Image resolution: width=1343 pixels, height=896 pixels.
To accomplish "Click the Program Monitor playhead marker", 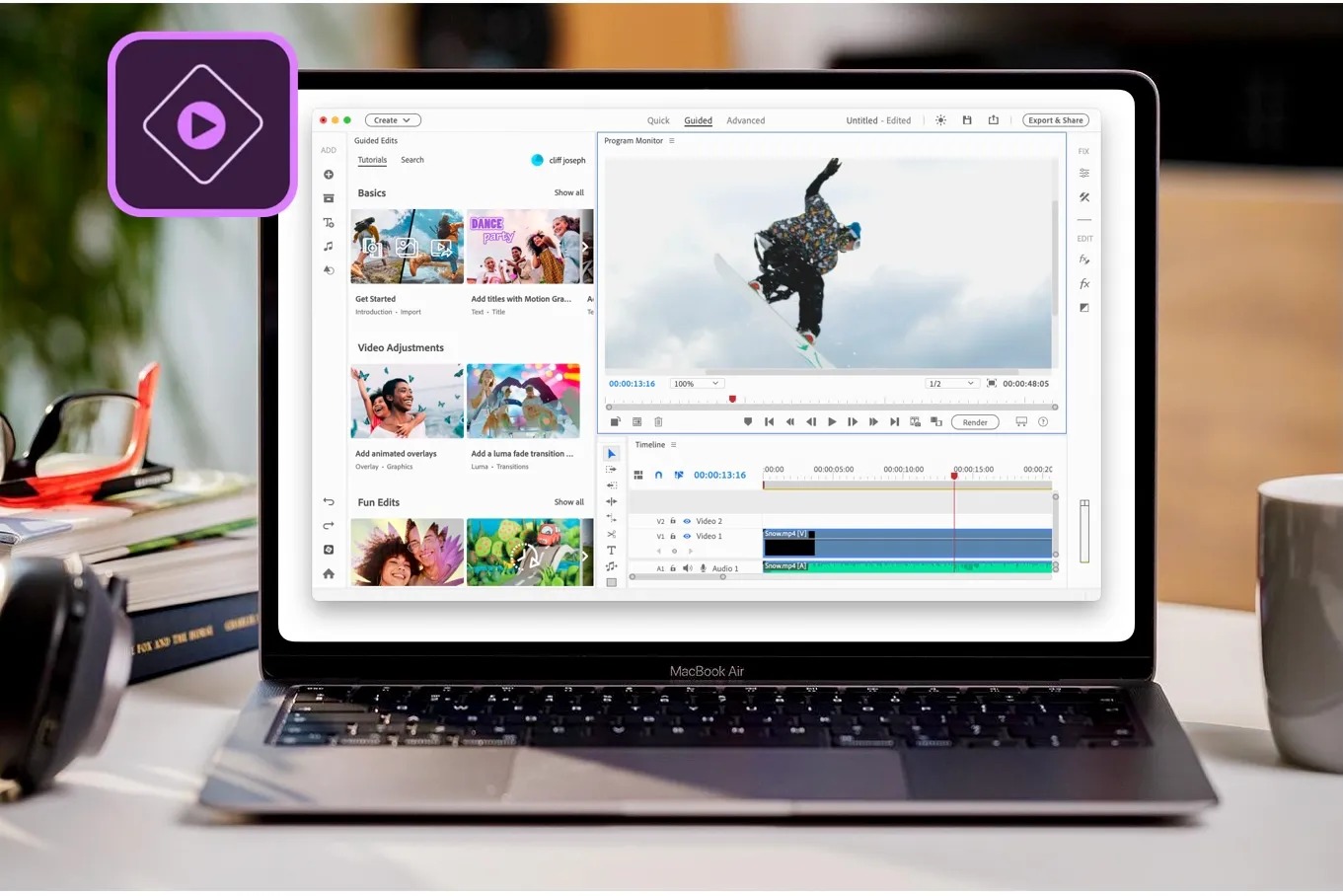I will click(732, 400).
